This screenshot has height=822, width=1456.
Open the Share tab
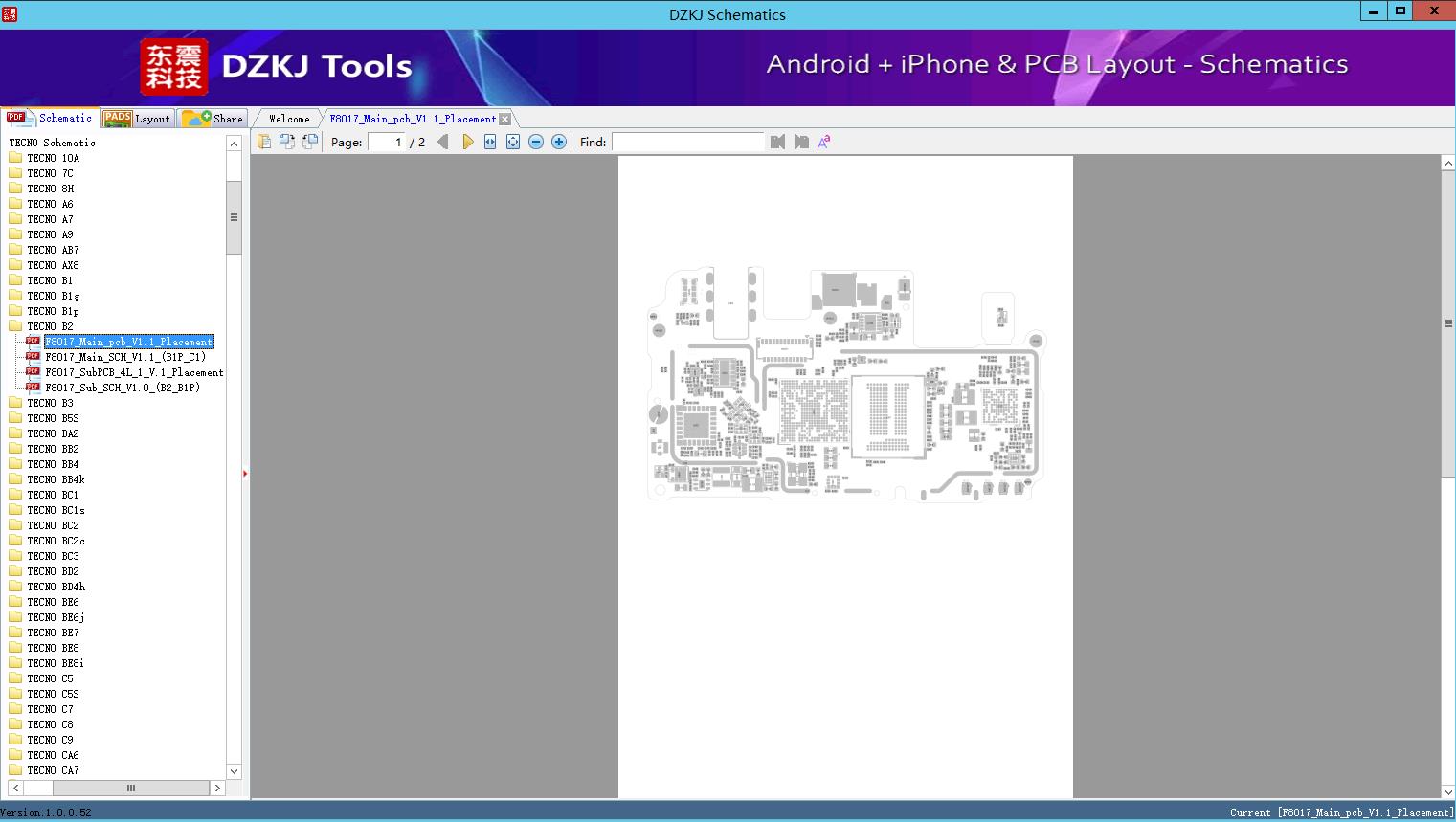point(213,118)
